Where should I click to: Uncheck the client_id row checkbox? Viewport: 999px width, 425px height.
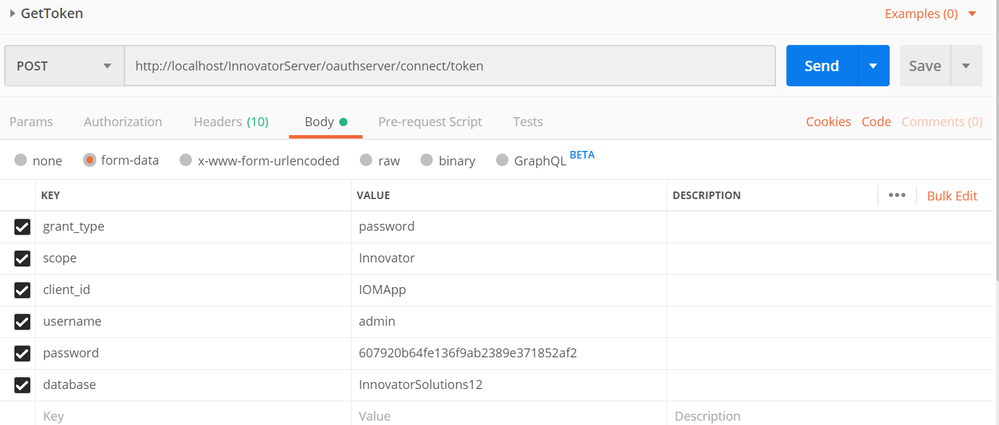click(22, 291)
